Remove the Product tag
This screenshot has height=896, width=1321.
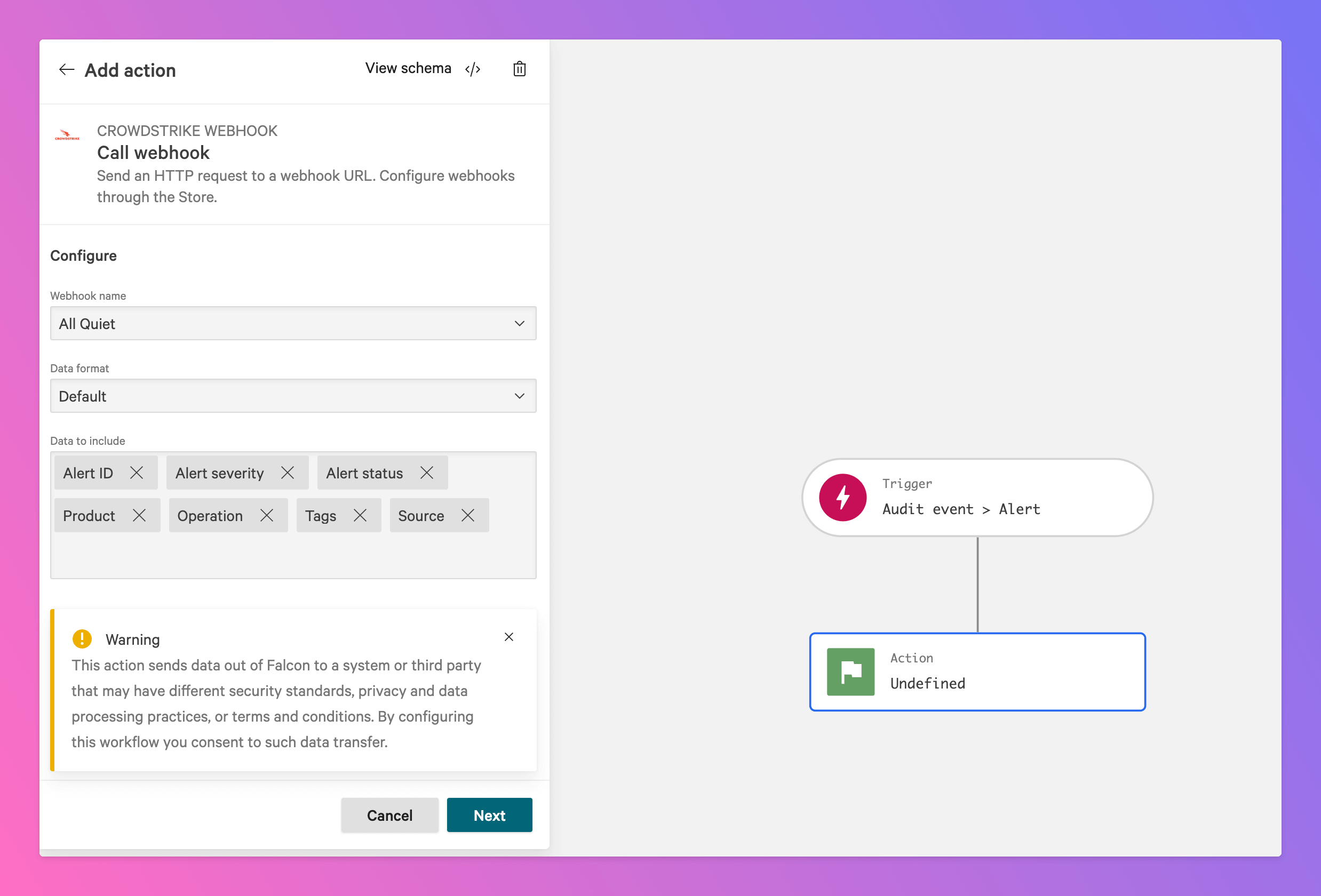tap(139, 515)
